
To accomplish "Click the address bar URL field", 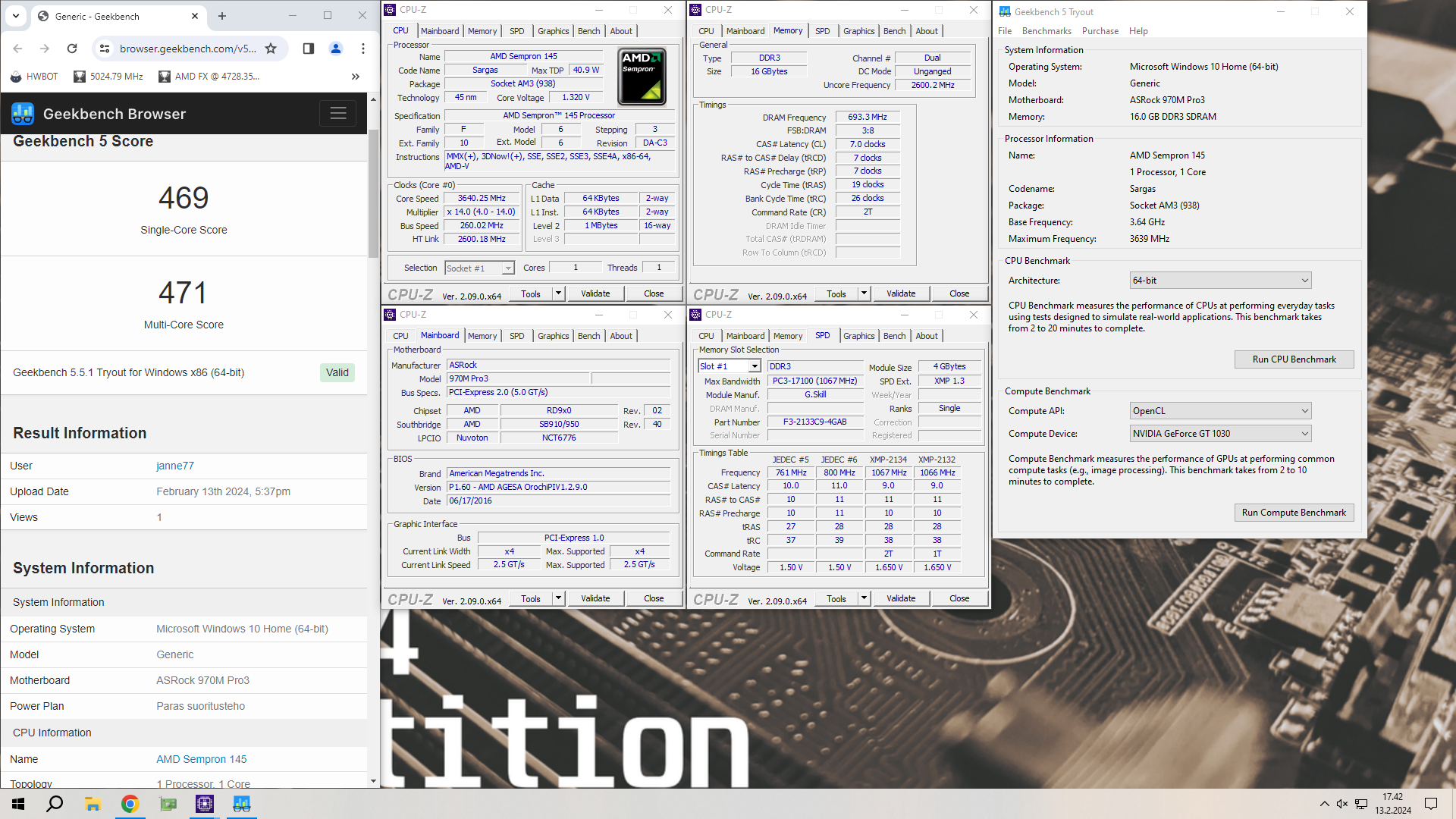I will pos(187,49).
